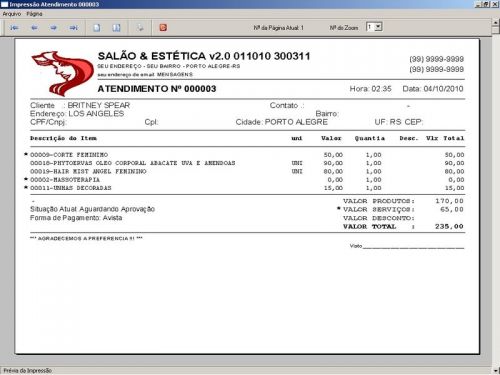The width and height of the screenshot is (500, 375).
Task: Click VALOR SERVIÇOS amount 65,00
Action: pyautogui.click(x=452, y=209)
